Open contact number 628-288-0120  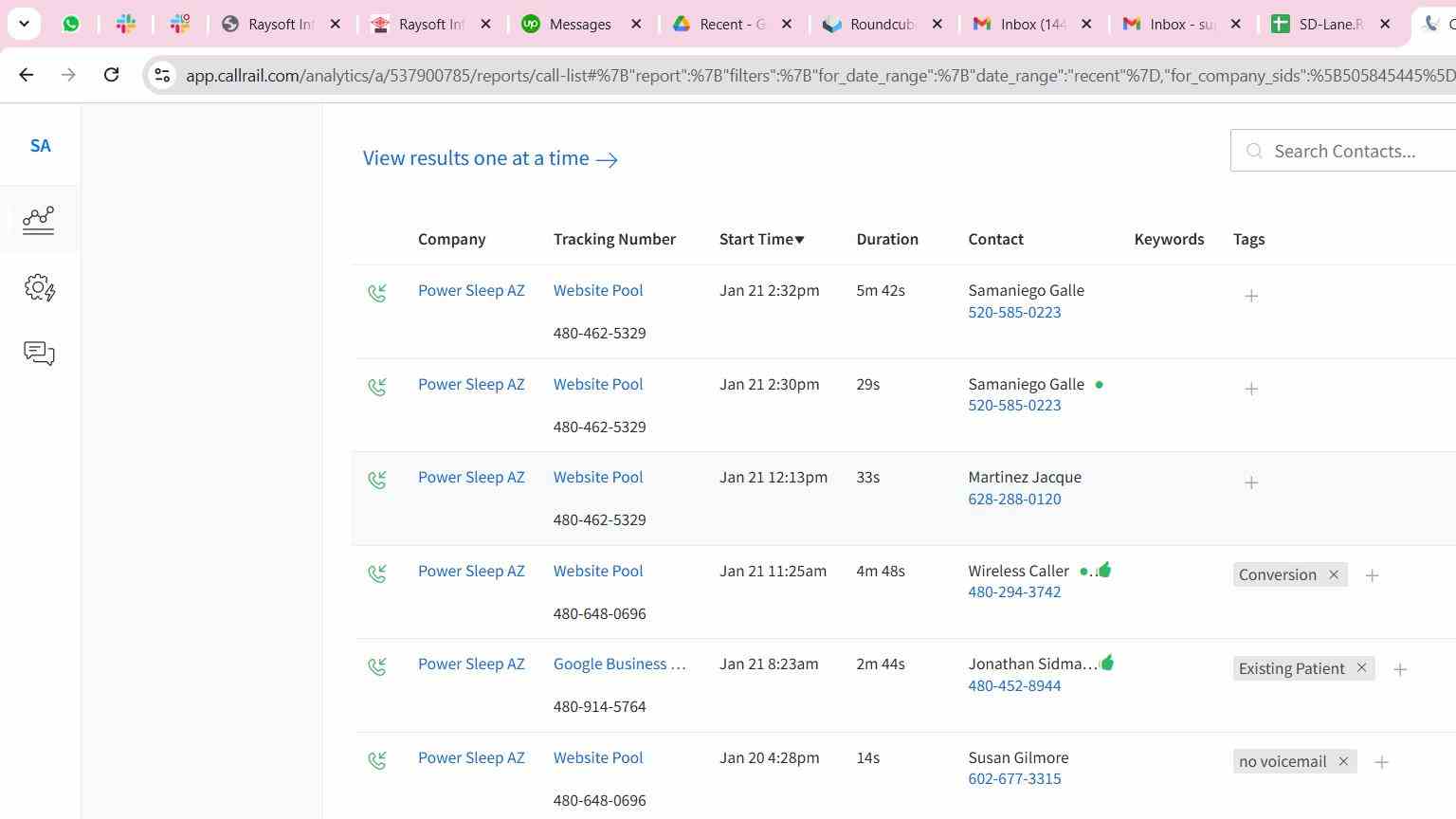[x=1014, y=499]
